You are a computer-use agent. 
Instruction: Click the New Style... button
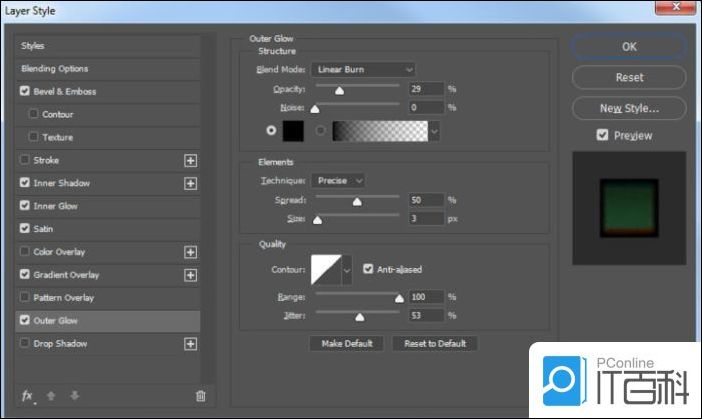coord(629,108)
